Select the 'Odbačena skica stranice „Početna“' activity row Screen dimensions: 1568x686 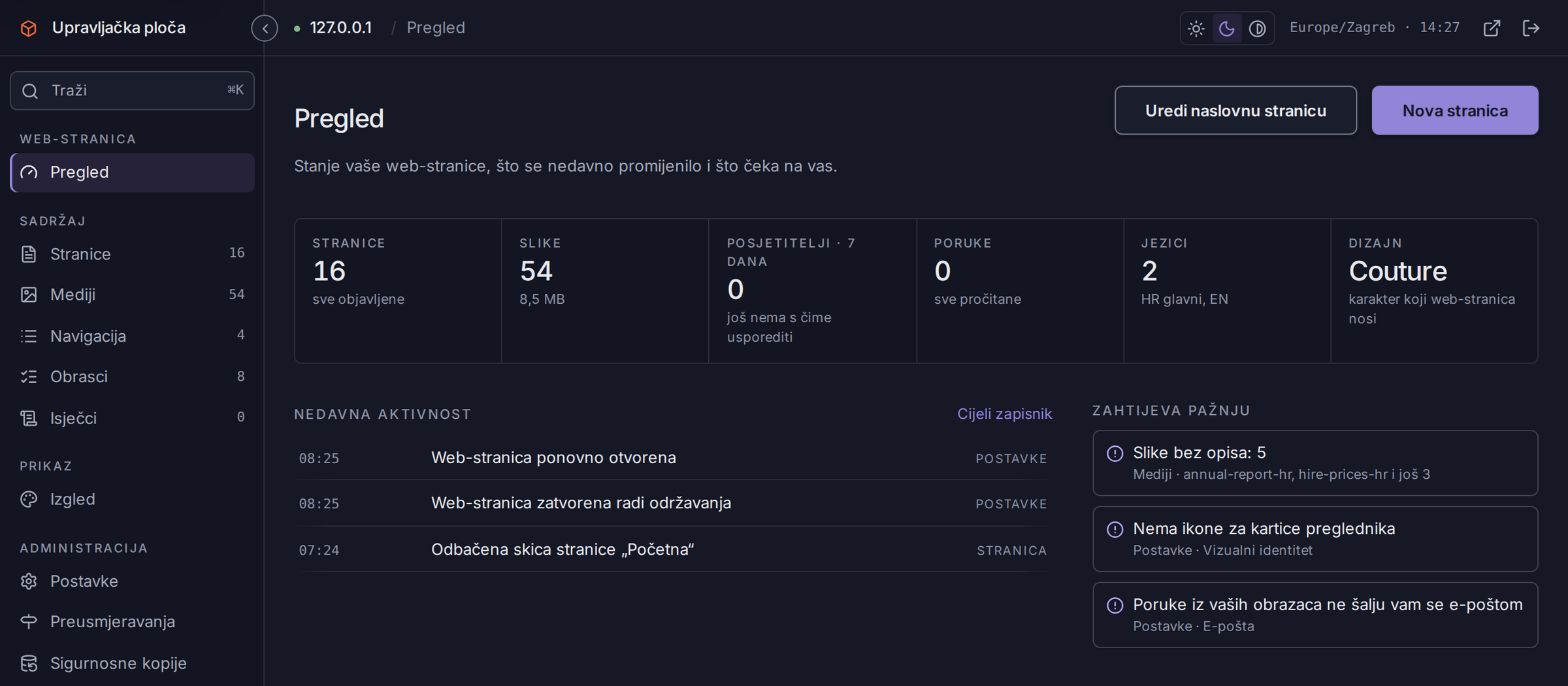[673, 549]
